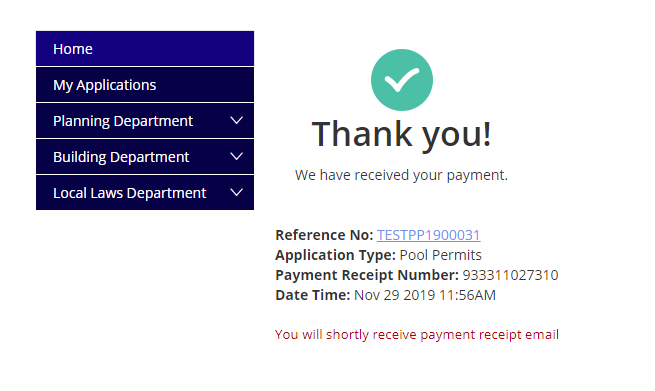The height and width of the screenshot is (391, 655).
Task: Click the Reference No label
Action: pos(324,235)
